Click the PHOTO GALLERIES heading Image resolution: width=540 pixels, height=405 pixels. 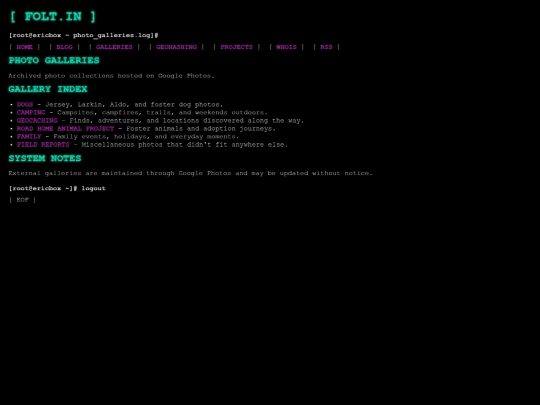[54, 60]
